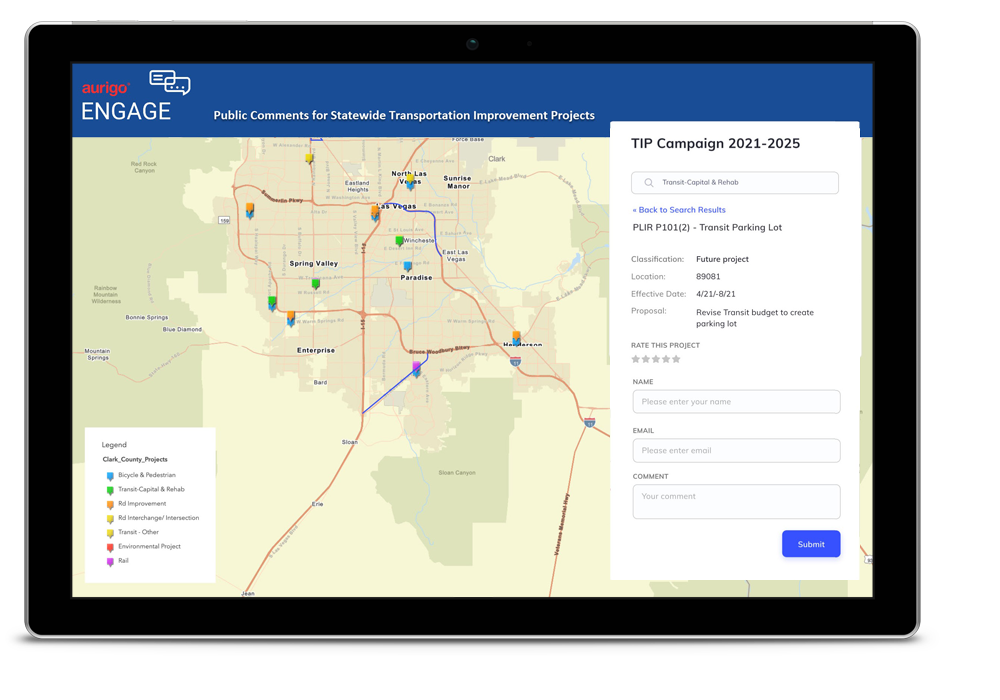Click the name entry field
The width and height of the screenshot is (1000, 700).
736,401
